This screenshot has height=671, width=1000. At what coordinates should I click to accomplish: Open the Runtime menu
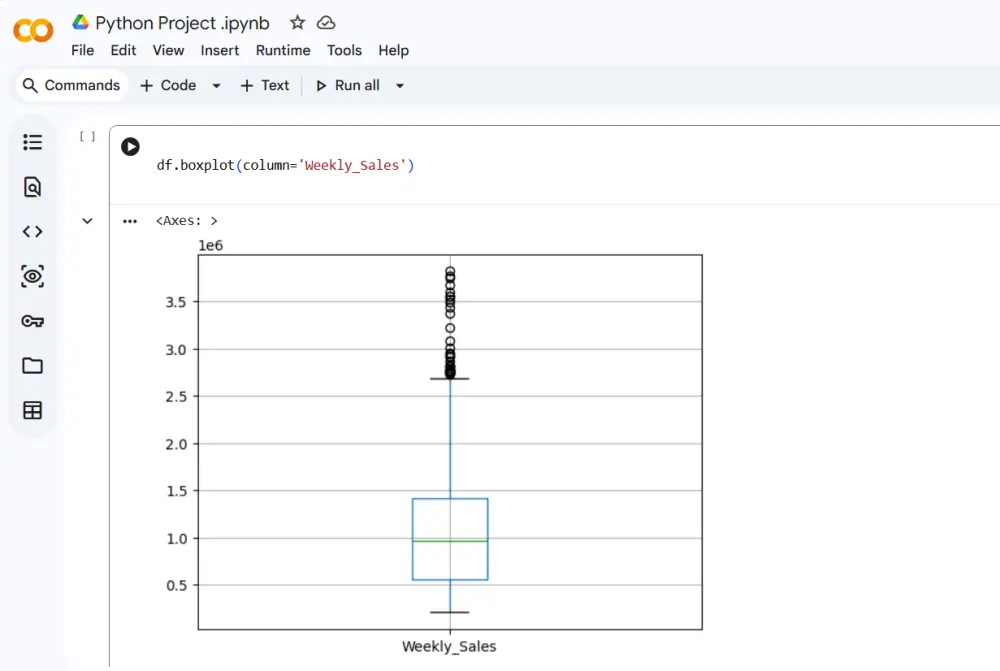(x=283, y=50)
